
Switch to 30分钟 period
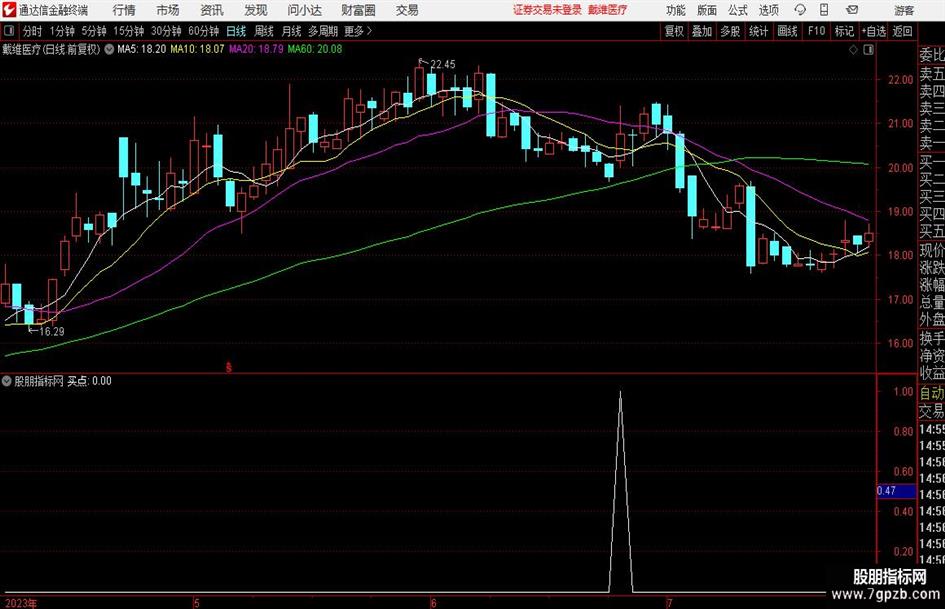point(166,31)
